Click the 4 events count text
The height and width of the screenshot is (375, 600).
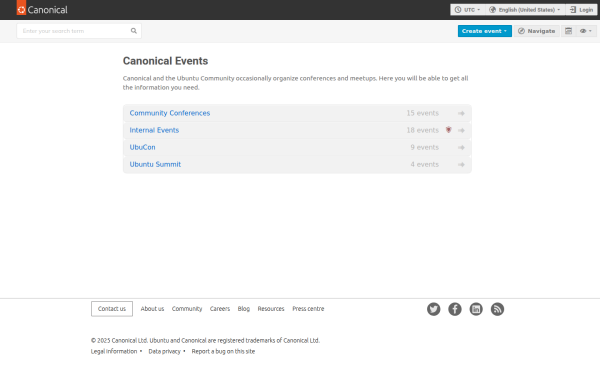[x=424, y=164]
